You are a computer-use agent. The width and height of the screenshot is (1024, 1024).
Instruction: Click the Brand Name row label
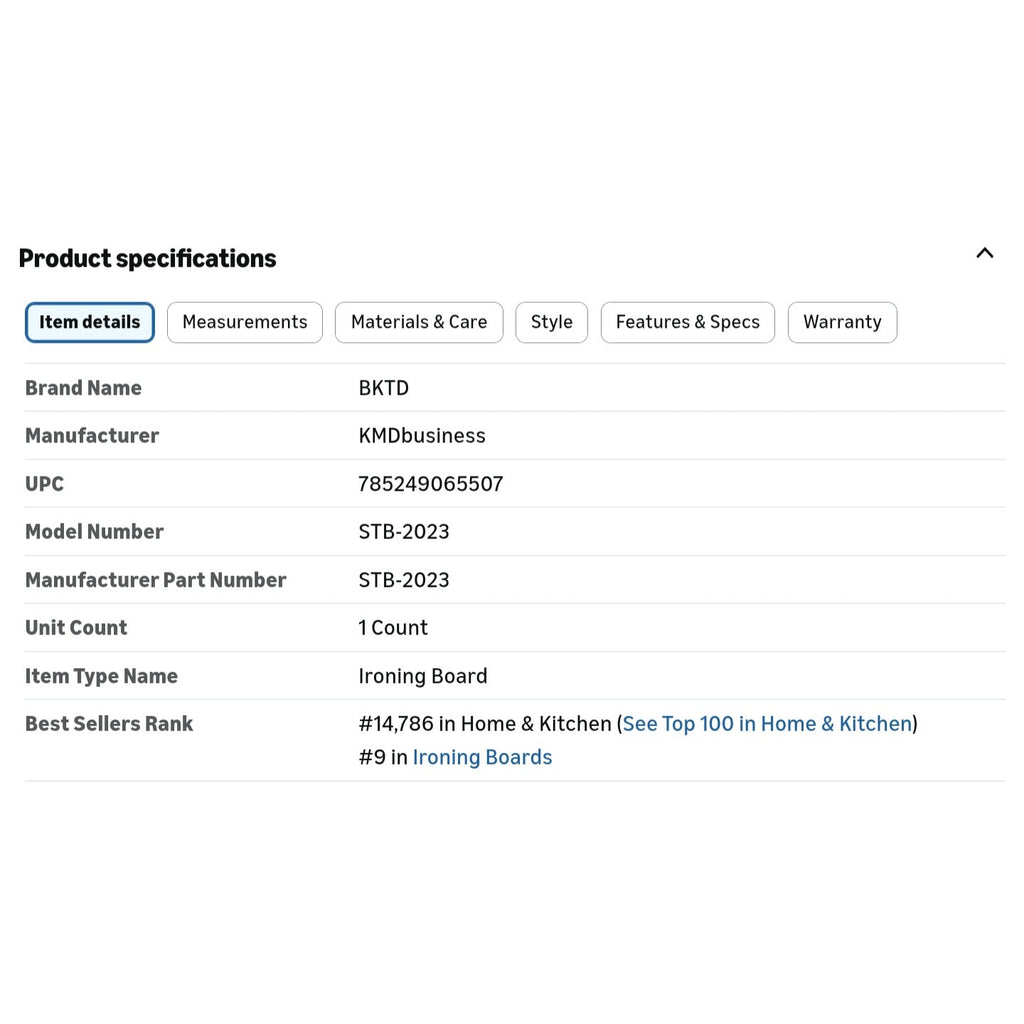[84, 388]
